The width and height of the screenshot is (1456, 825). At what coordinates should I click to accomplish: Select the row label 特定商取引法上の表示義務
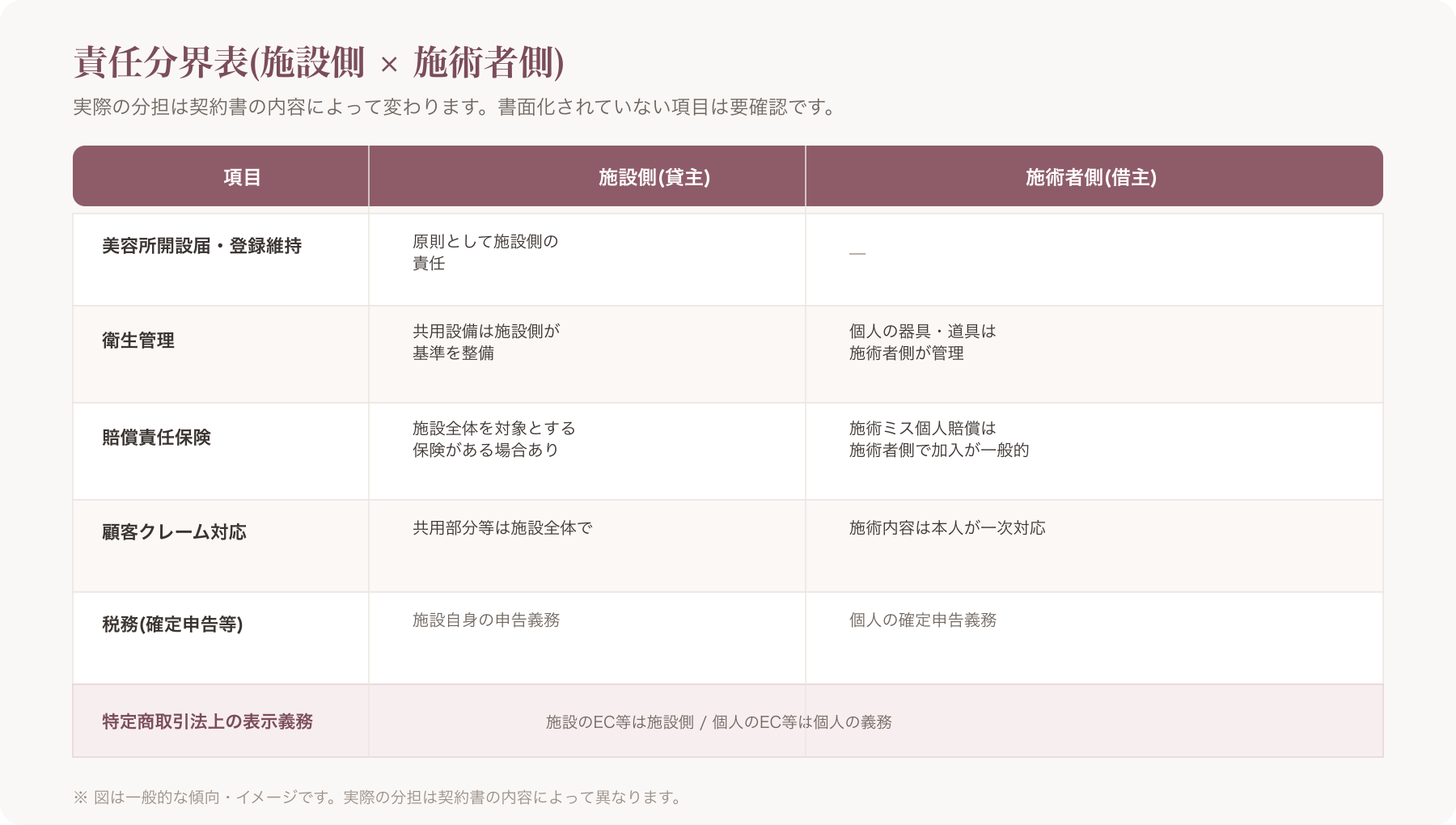(x=207, y=721)
